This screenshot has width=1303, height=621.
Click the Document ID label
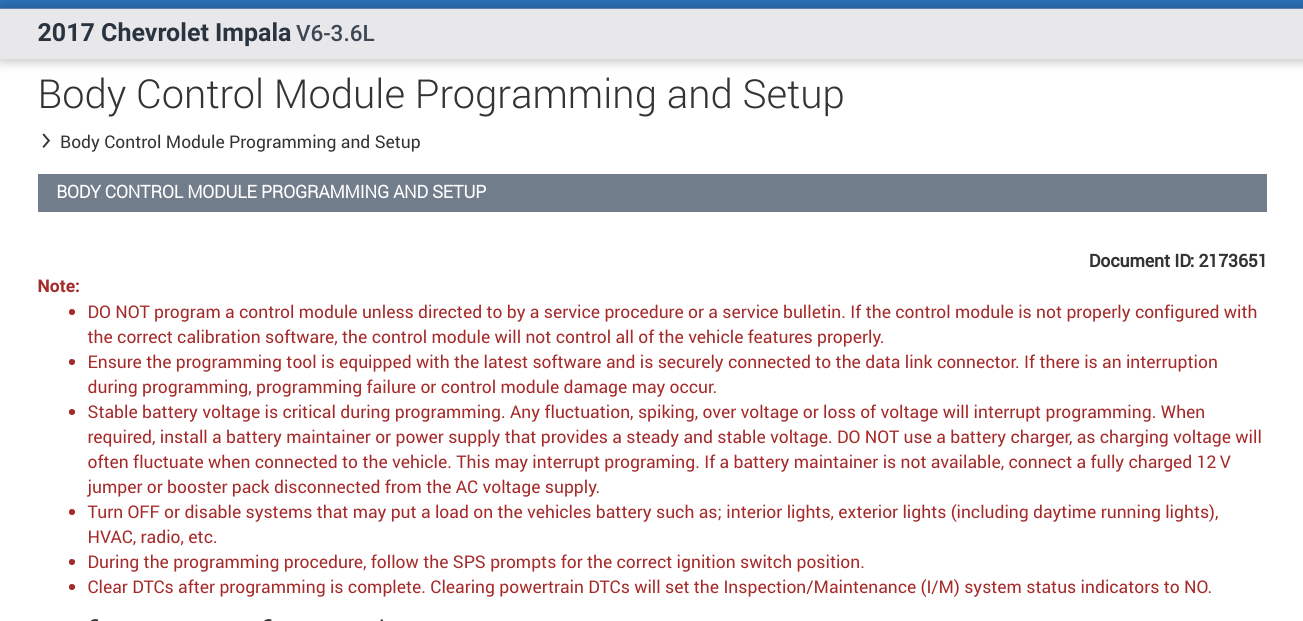pyautogui.click(x=1138, y=261)
